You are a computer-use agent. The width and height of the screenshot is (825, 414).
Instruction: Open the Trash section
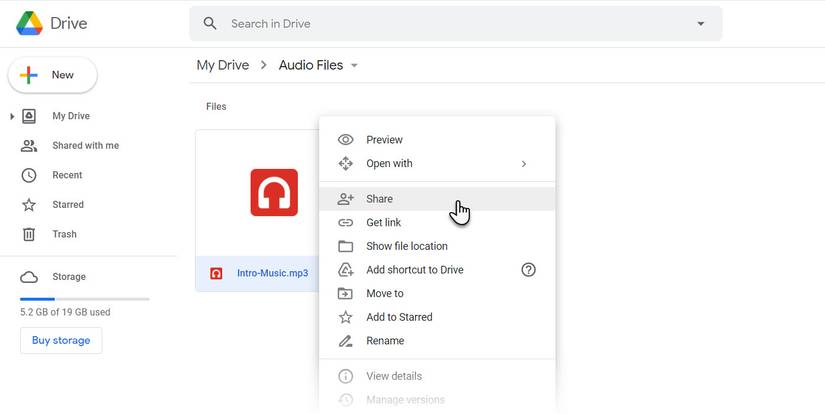click(x=64, y=234)
